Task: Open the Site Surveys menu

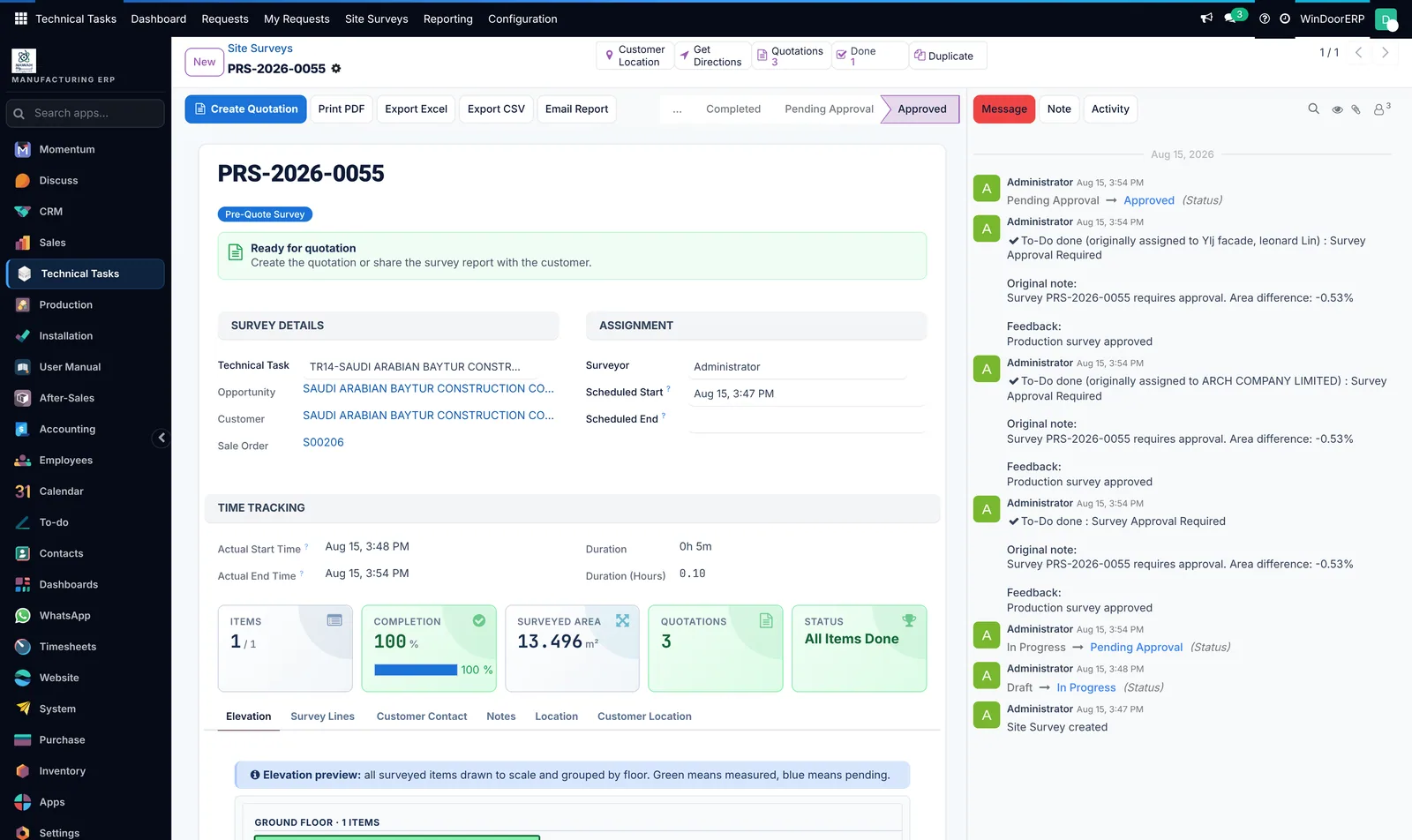Action: (376, 19)
